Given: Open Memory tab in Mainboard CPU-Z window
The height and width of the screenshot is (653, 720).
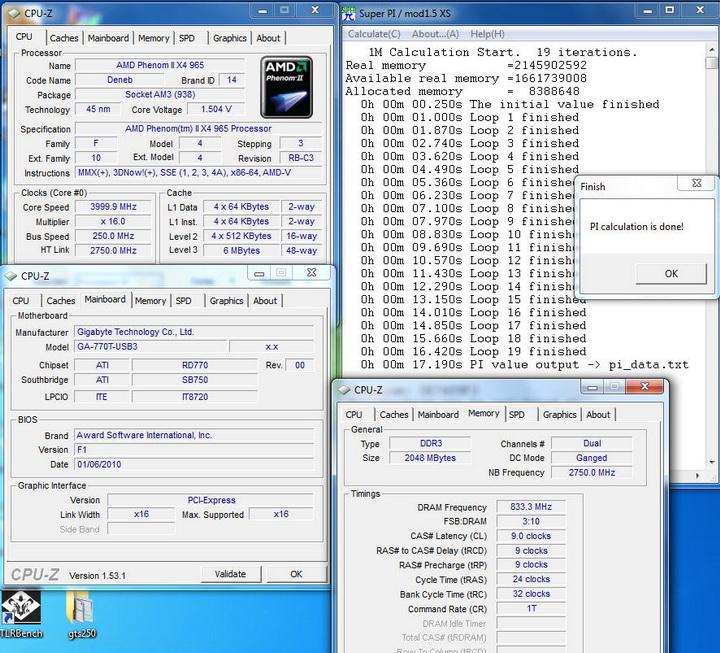Looking at the screenshot, I should [150, 301].
